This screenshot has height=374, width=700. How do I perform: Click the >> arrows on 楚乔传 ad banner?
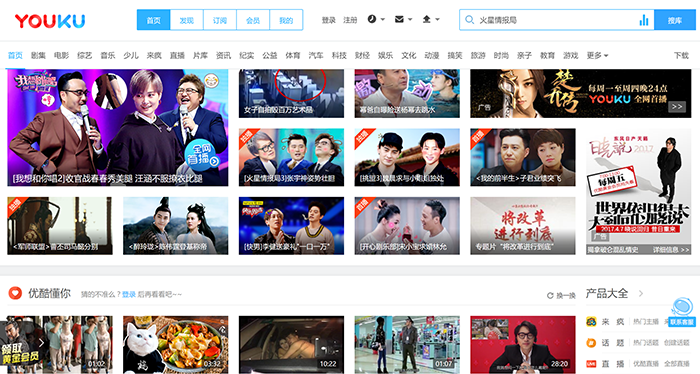[677, 107]
